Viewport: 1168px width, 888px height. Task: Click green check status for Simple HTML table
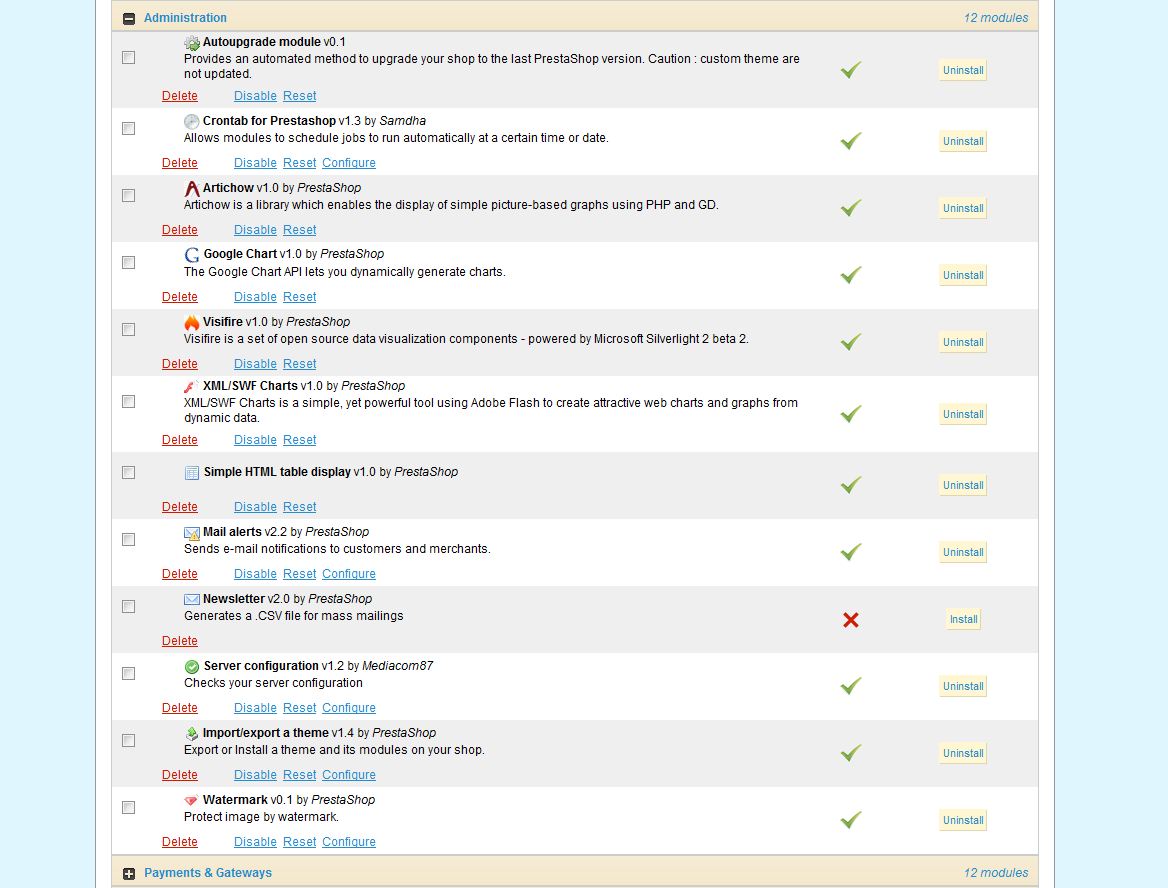click(851, 485)
